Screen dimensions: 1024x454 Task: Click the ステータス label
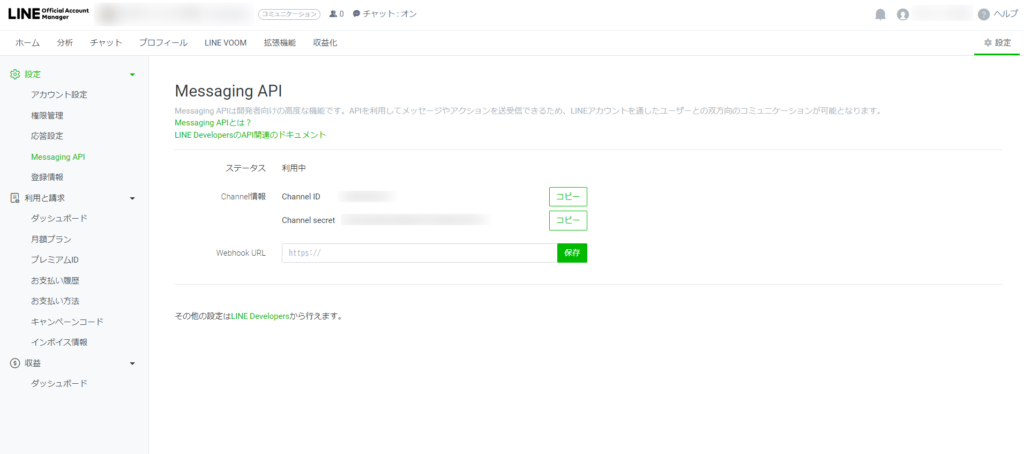246,168
